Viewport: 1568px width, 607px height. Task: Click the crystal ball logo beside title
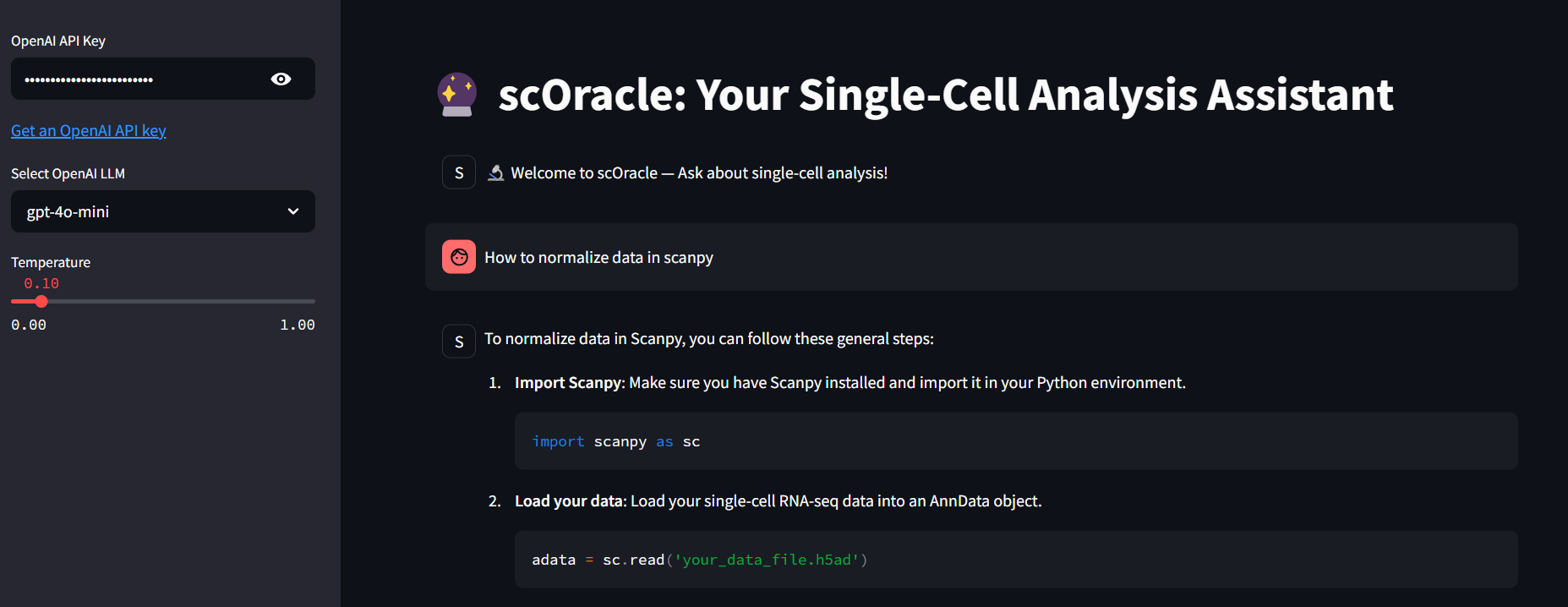point(457,95)
